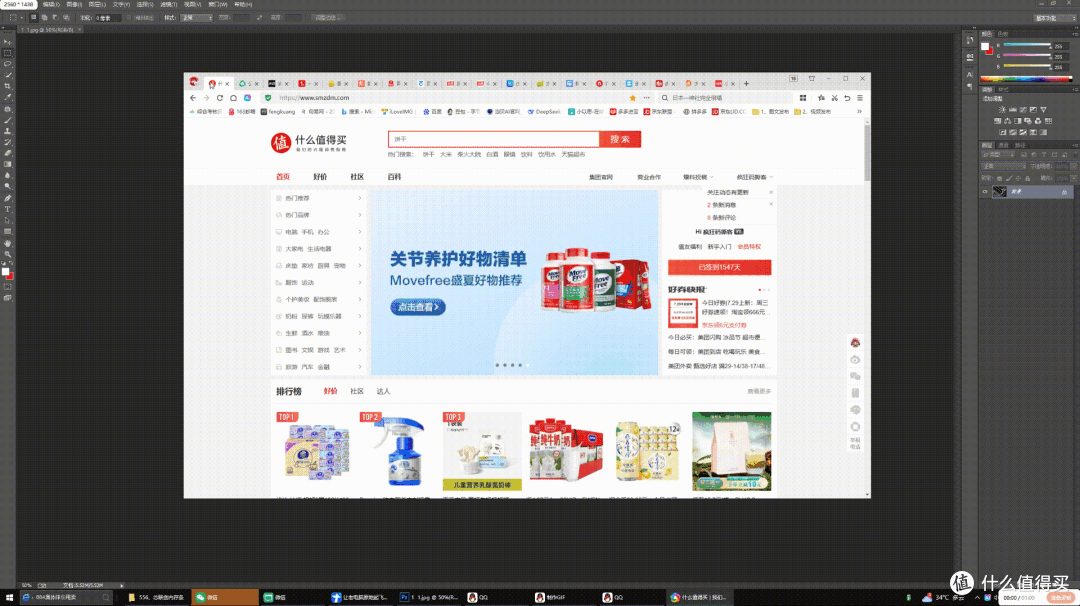This screenshot has height=606, width=1080.
Task: Select the History Brush tool
Action: click(8, 142)
